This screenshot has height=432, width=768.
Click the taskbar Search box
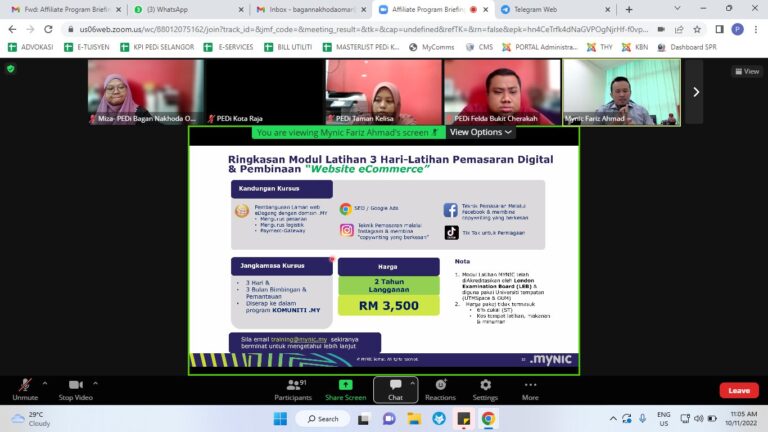tap(323, 419)
